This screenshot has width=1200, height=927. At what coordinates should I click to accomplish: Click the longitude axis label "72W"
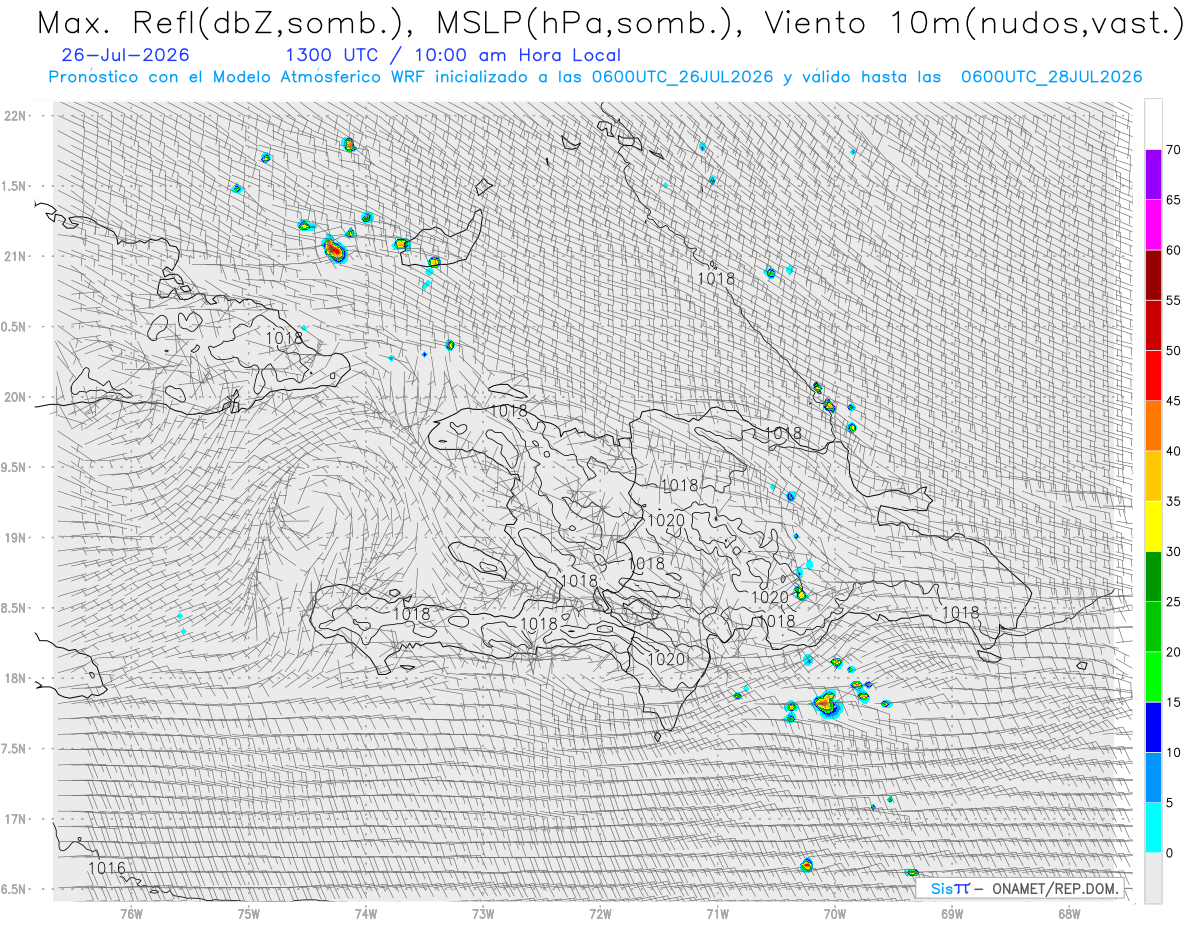click(601, 912)
